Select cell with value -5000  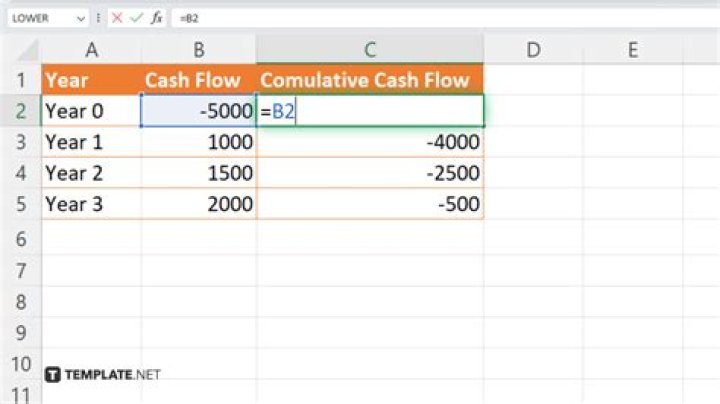coord(198,111)
